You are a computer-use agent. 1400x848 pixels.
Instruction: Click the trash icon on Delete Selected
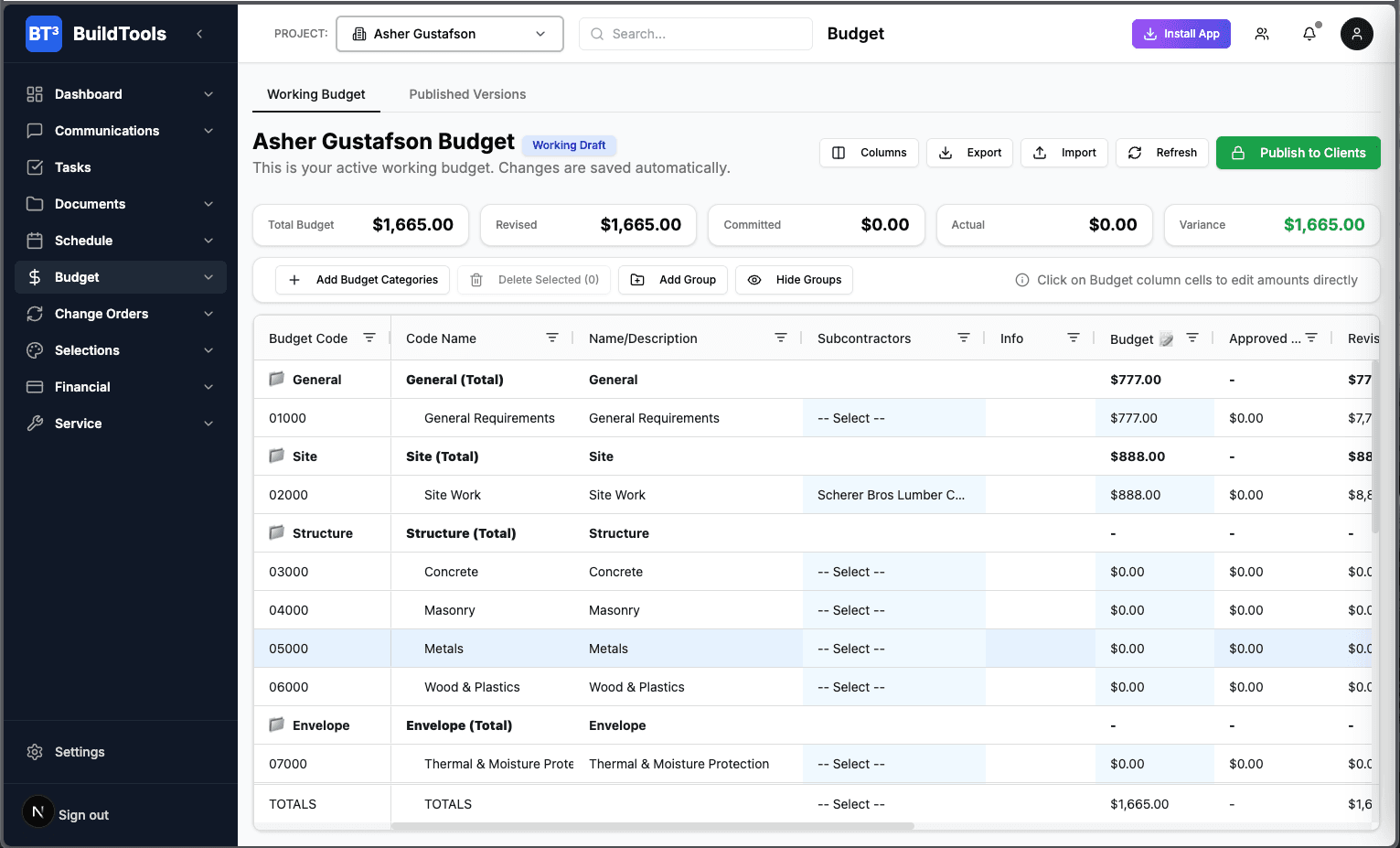pos(476,279)
